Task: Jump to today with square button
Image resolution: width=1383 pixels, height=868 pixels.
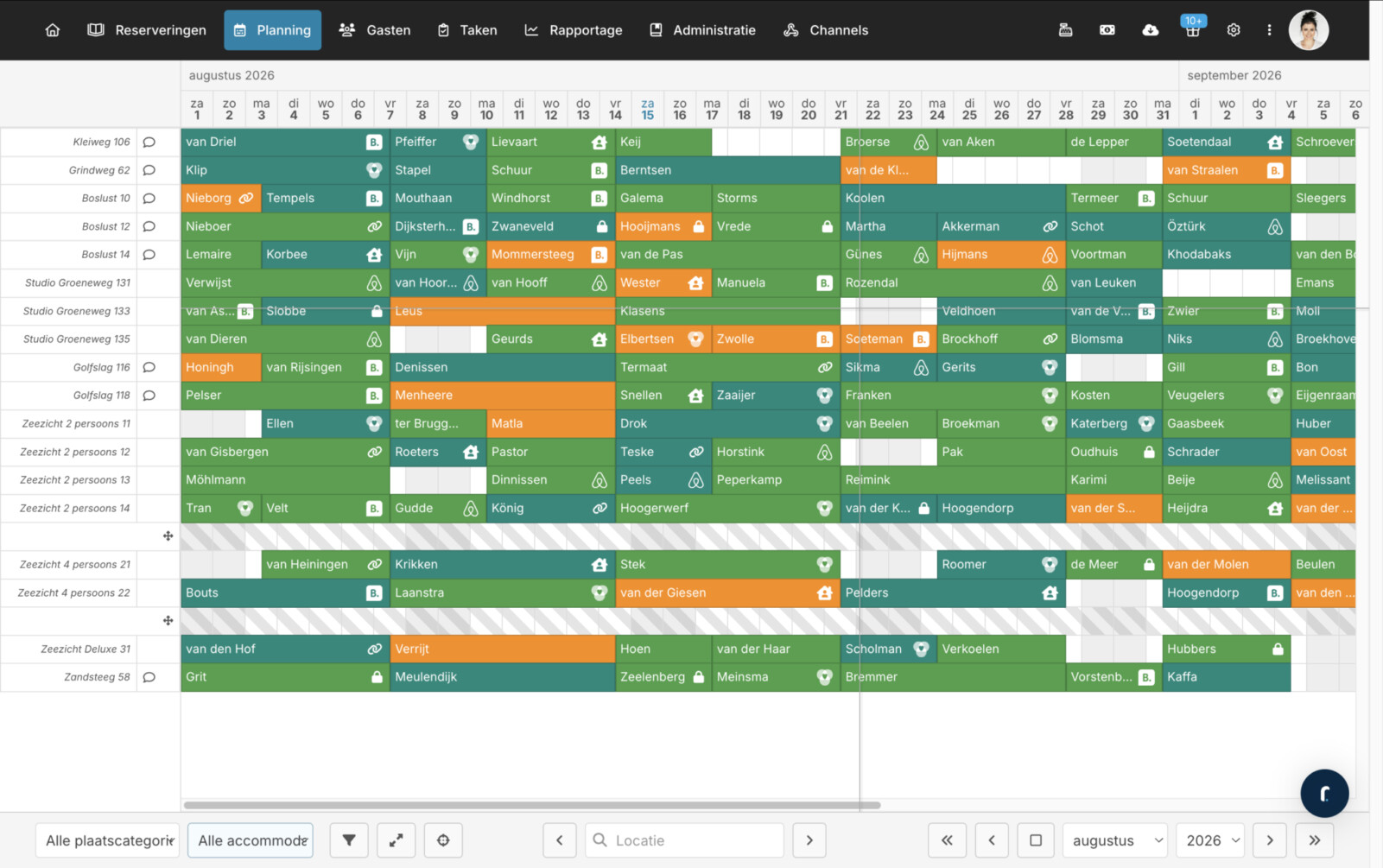Action: (x=1035, y=840)
